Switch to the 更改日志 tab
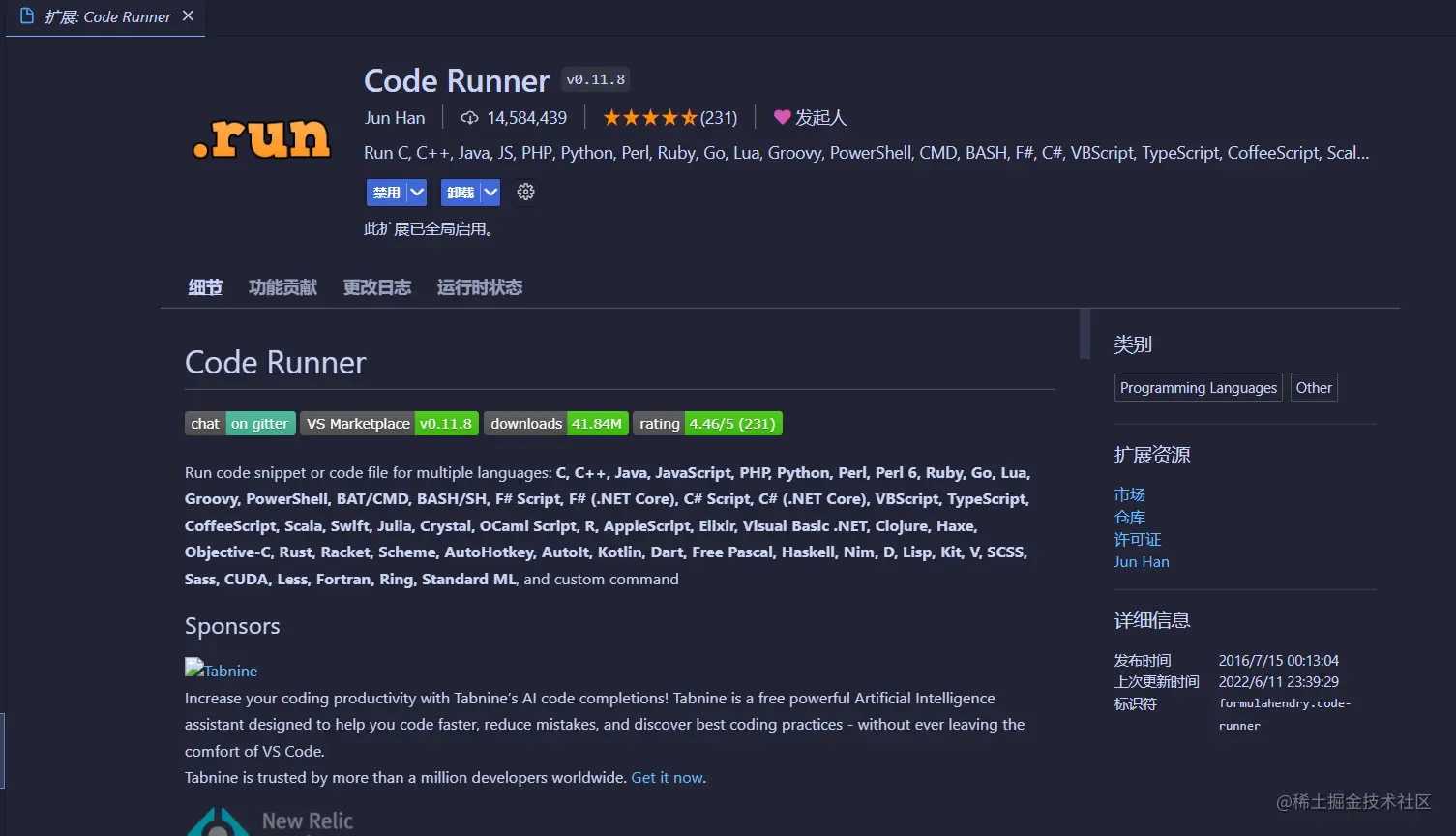 tap(377, 287)
